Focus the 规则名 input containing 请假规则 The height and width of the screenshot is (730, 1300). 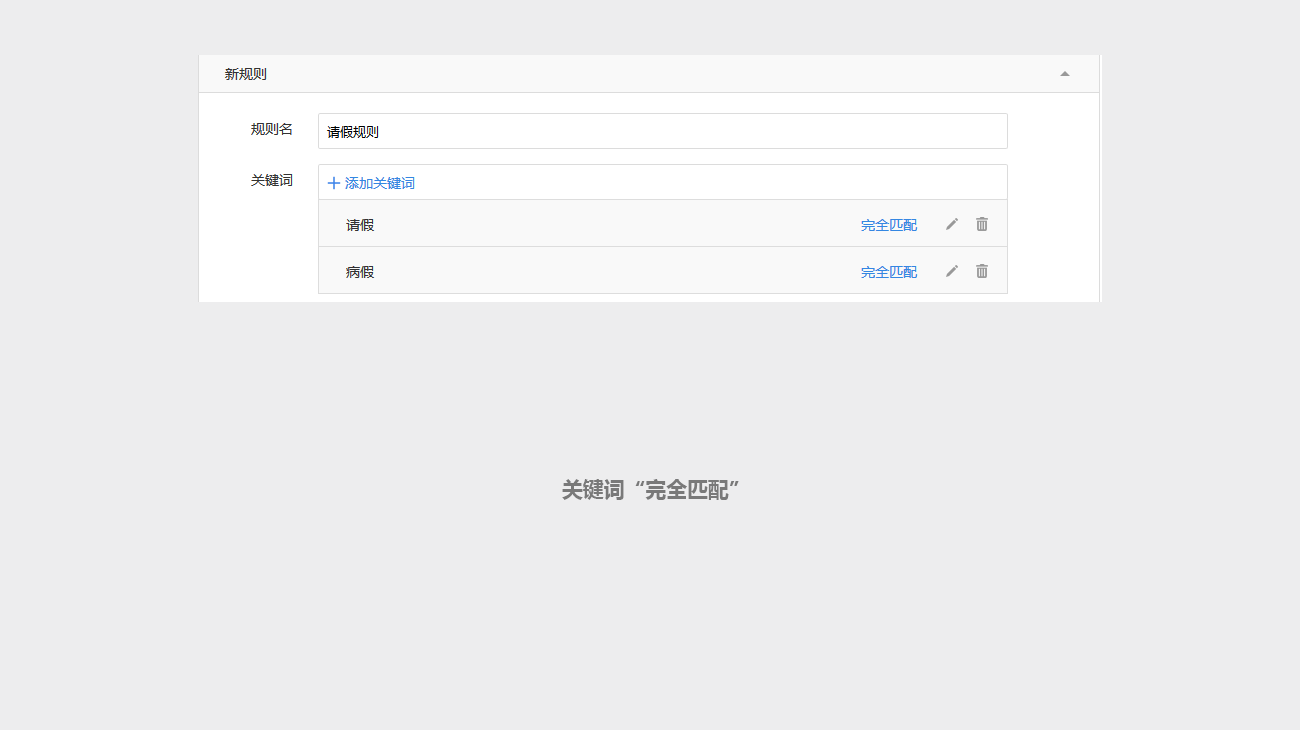coord(662,131)
